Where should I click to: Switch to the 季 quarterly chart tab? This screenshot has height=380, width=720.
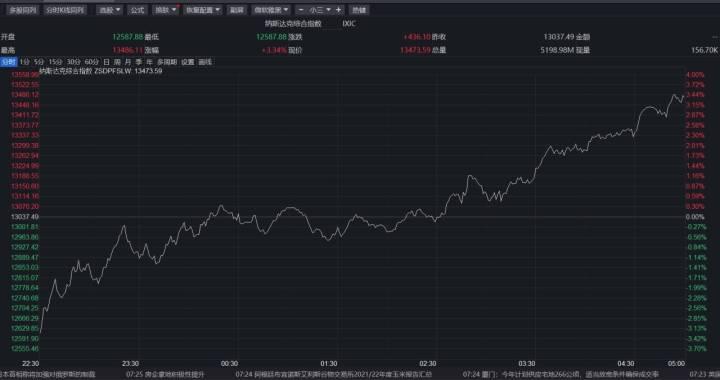(138, 62)
